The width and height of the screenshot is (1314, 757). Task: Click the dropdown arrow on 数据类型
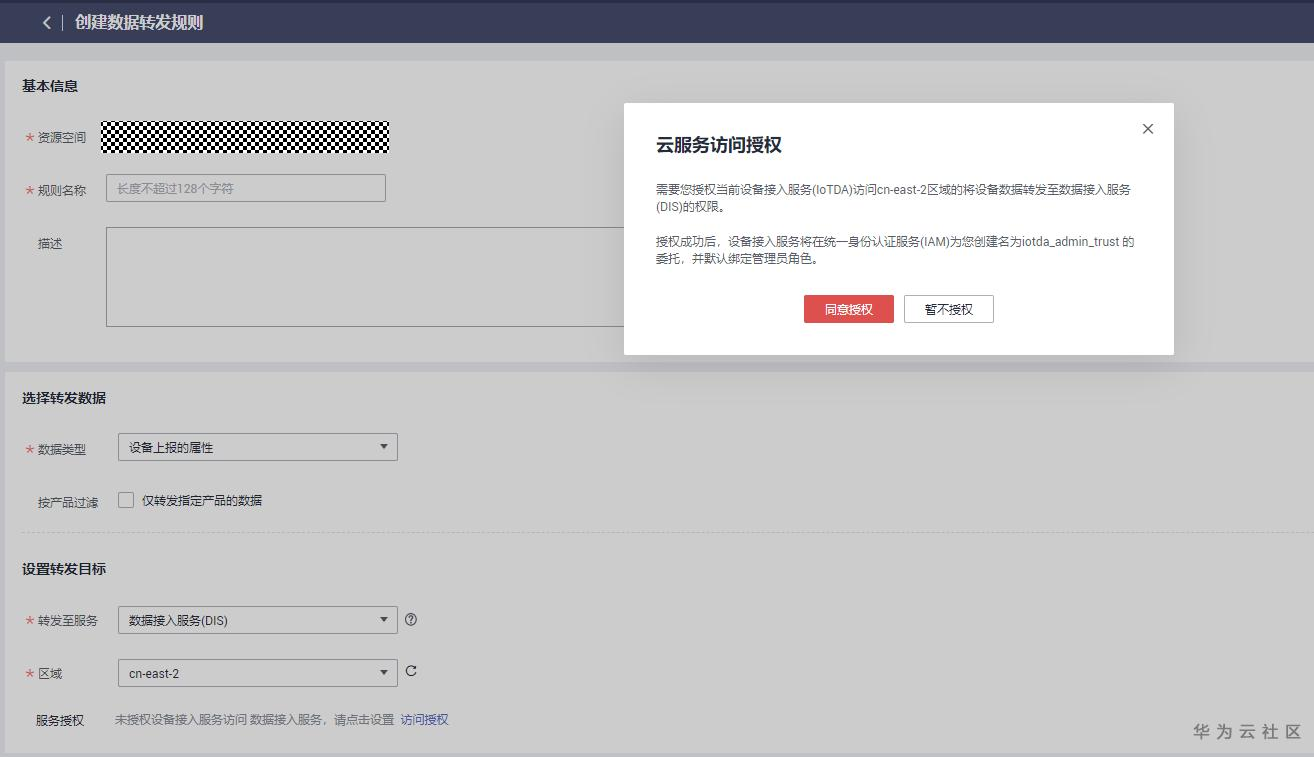click(x=383, y=447)
